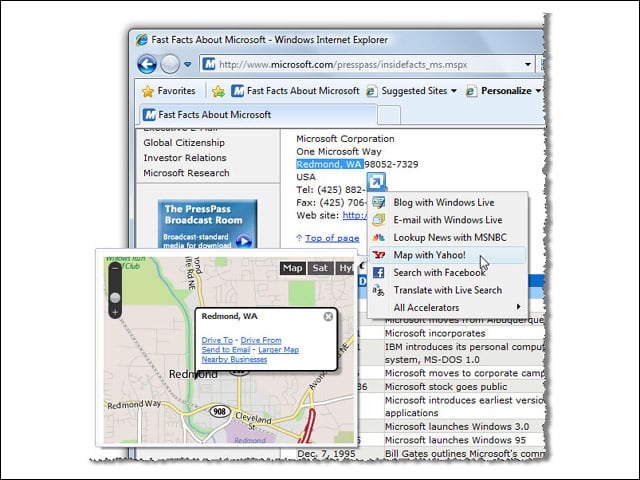Image resolution: width=640 pixels, height=480 pixels.
Task: Click the Dec. 7, 1995 date cell
Action: (328, 453)
